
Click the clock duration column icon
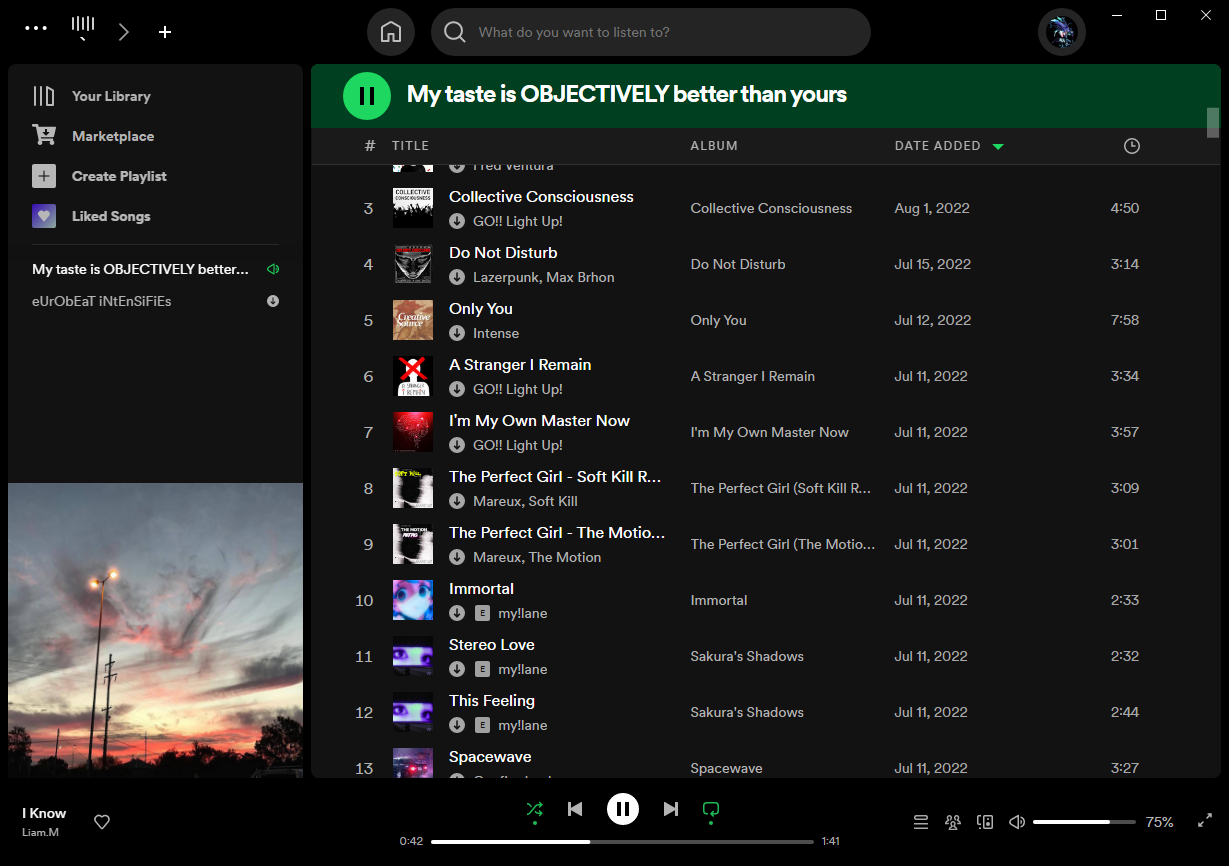click(1131, 146)
